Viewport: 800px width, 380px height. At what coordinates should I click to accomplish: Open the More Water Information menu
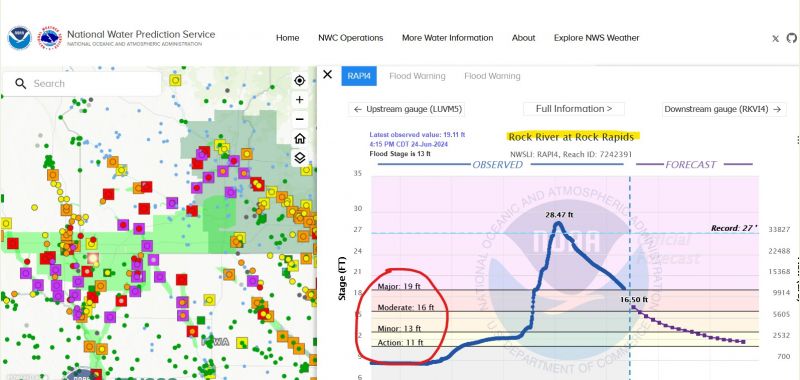point(447,38)
